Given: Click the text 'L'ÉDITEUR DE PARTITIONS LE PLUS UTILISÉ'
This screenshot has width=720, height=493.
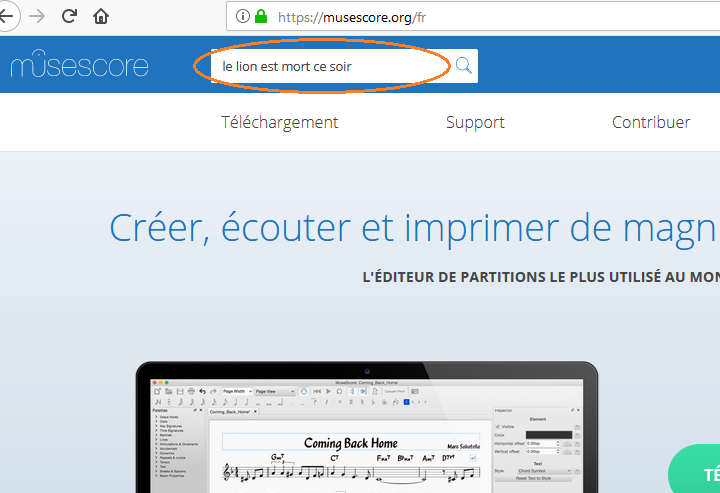Looking at the screenshot, I should 512,277.
